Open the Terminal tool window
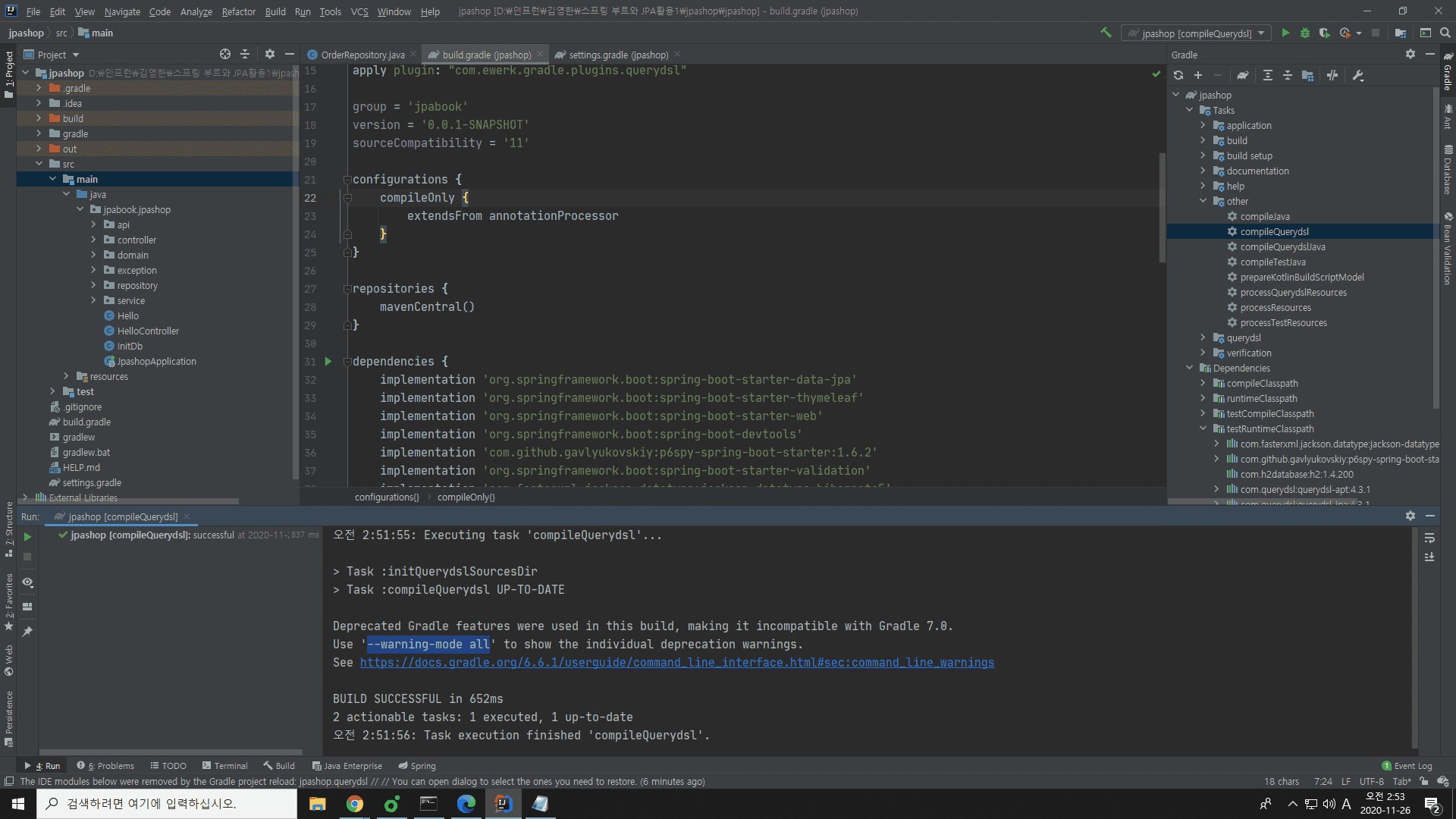1456x819 pixels. 224,765
